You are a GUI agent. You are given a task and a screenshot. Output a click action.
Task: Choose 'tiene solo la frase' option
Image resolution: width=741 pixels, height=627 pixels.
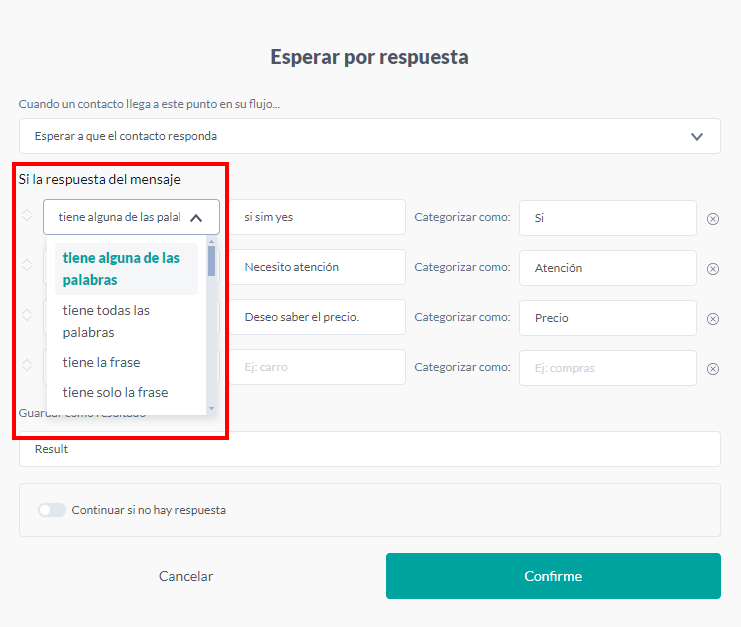pos(115,392)
